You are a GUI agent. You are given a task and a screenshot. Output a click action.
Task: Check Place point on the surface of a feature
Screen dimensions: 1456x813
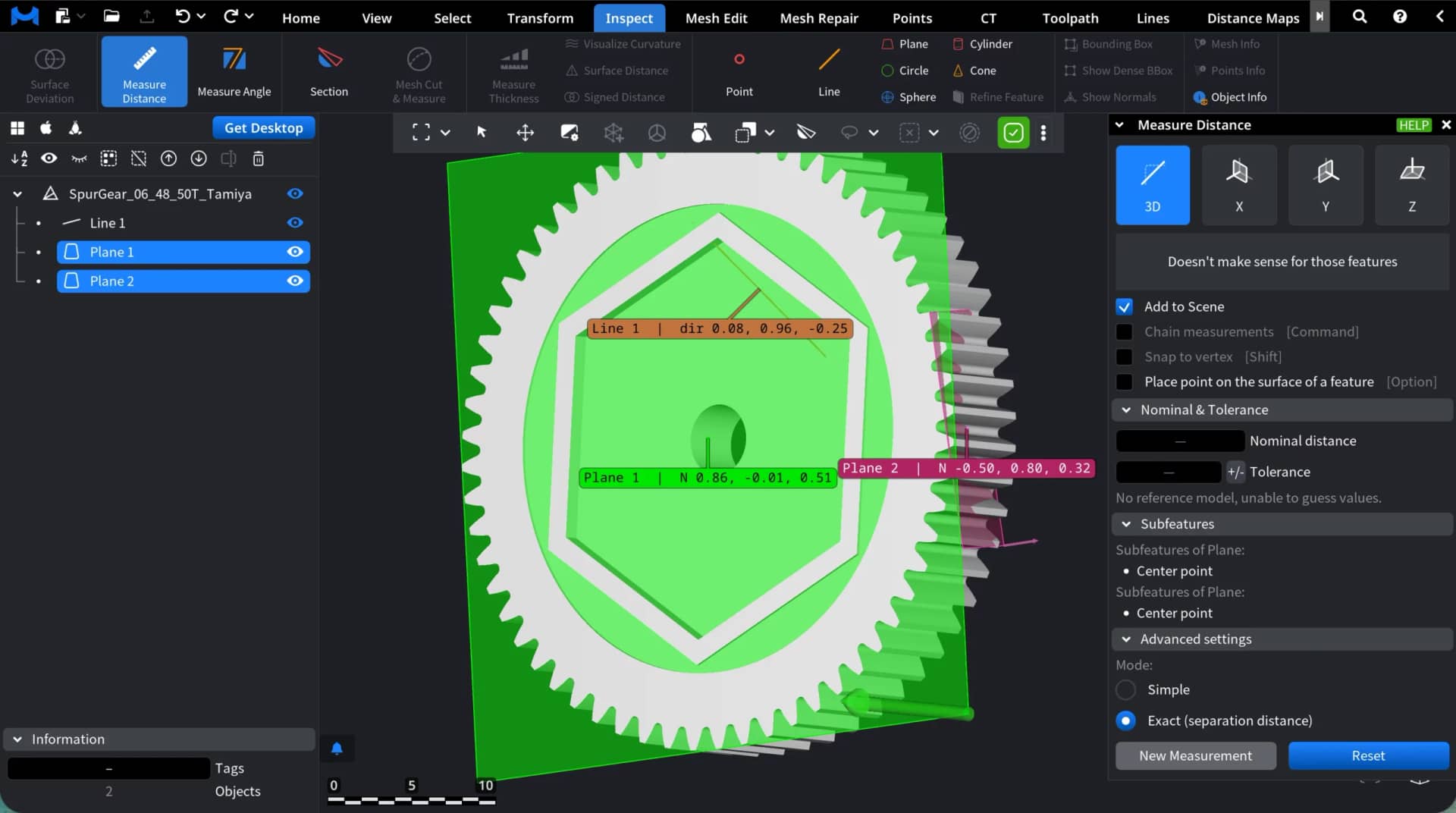(x=1125, y=381)
